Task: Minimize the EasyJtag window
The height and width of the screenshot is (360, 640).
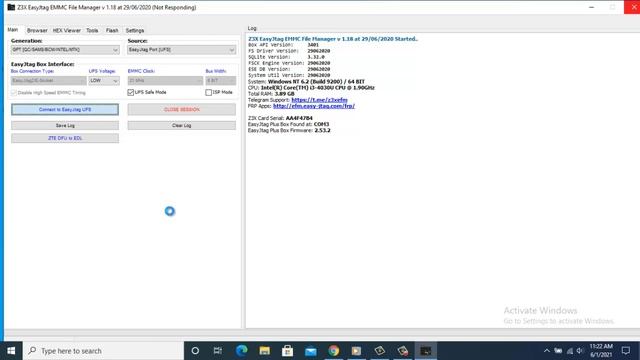Action: (591, 7)
